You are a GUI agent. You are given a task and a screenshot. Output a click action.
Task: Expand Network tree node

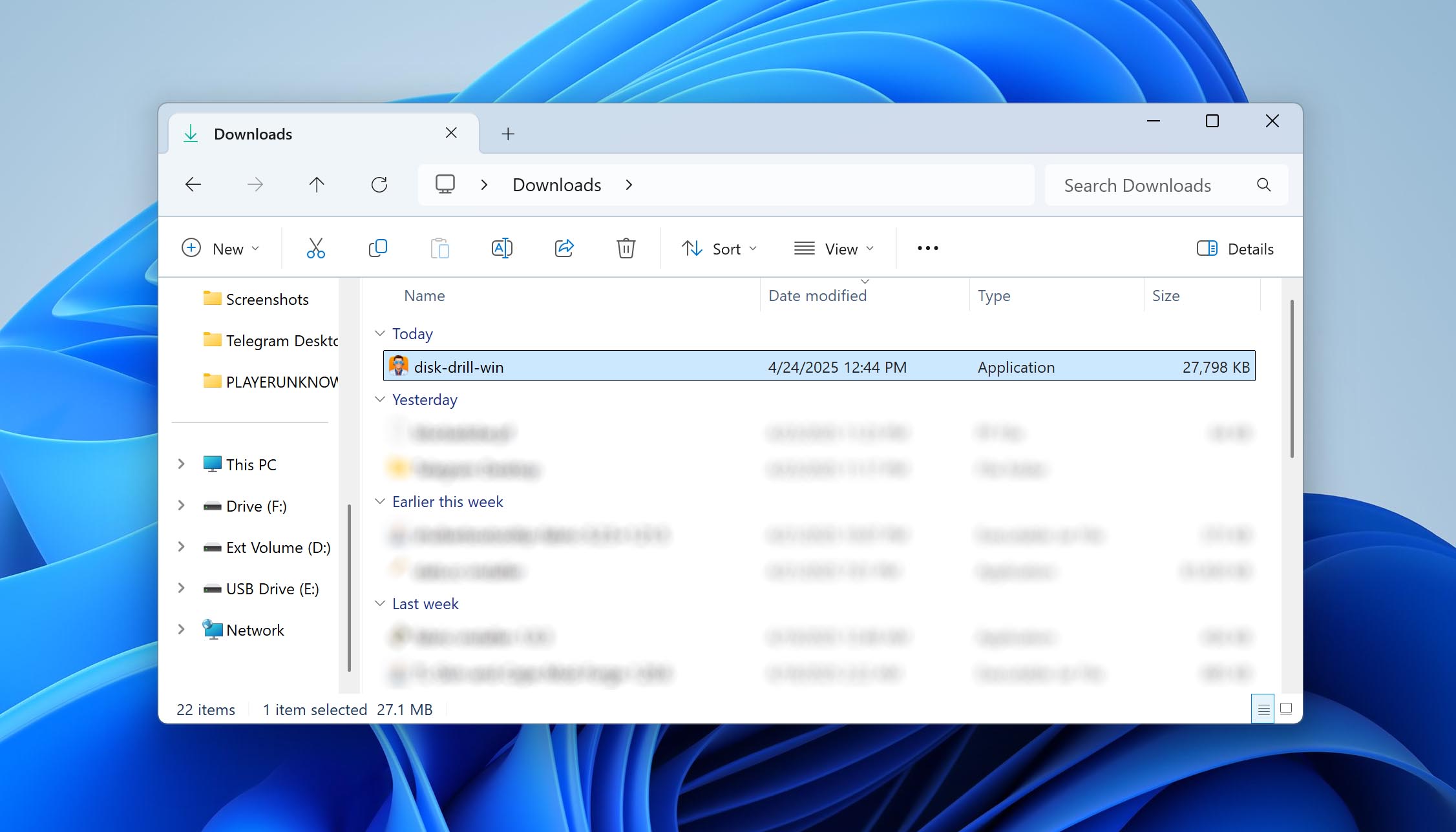[182, 629]
